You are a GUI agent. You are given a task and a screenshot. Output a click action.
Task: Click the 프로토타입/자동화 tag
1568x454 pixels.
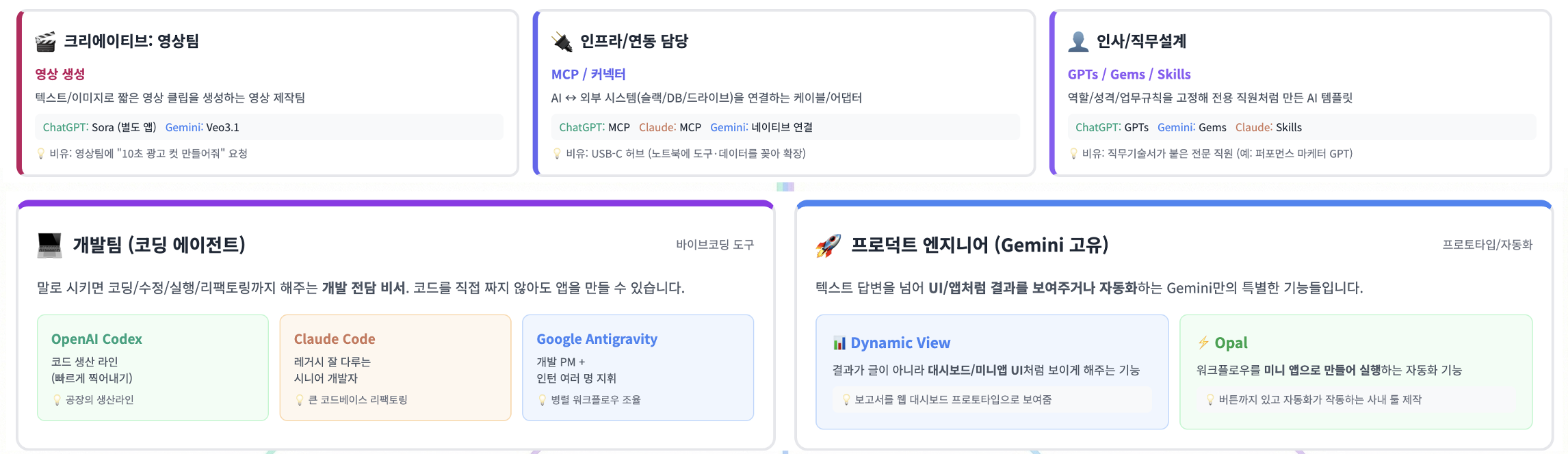(1487, 245)
